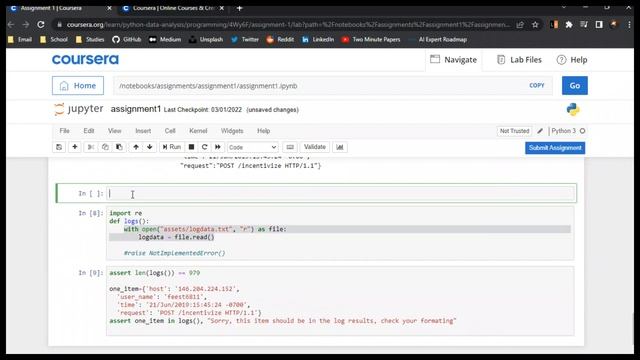Click the Home button
Image resolution: width=640 pixels, height=360 pixels.
(x=78, y=86)
